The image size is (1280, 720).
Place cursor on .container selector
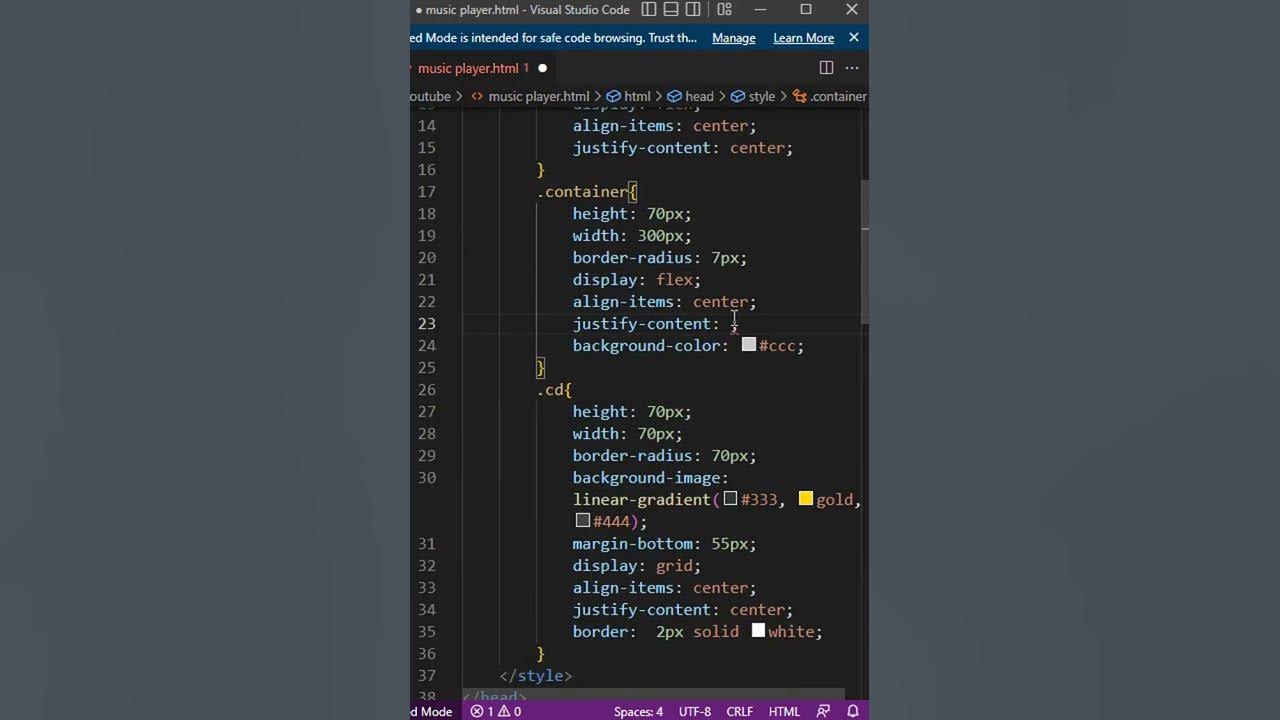tap(582, 191)
